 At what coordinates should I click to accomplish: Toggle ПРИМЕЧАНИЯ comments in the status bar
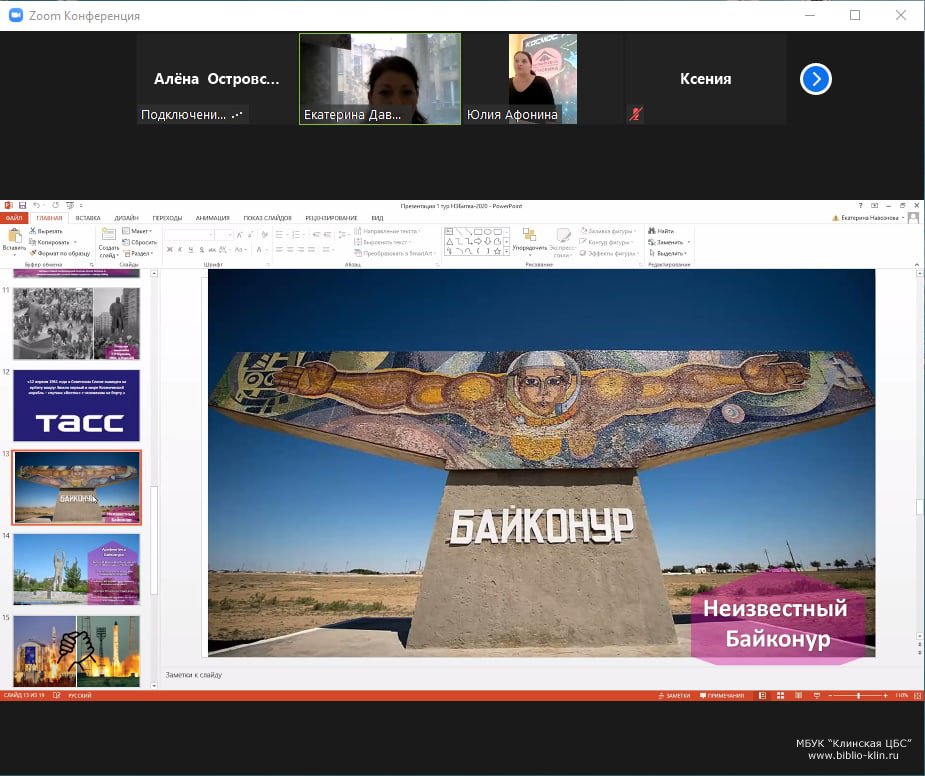click(721, 696)
